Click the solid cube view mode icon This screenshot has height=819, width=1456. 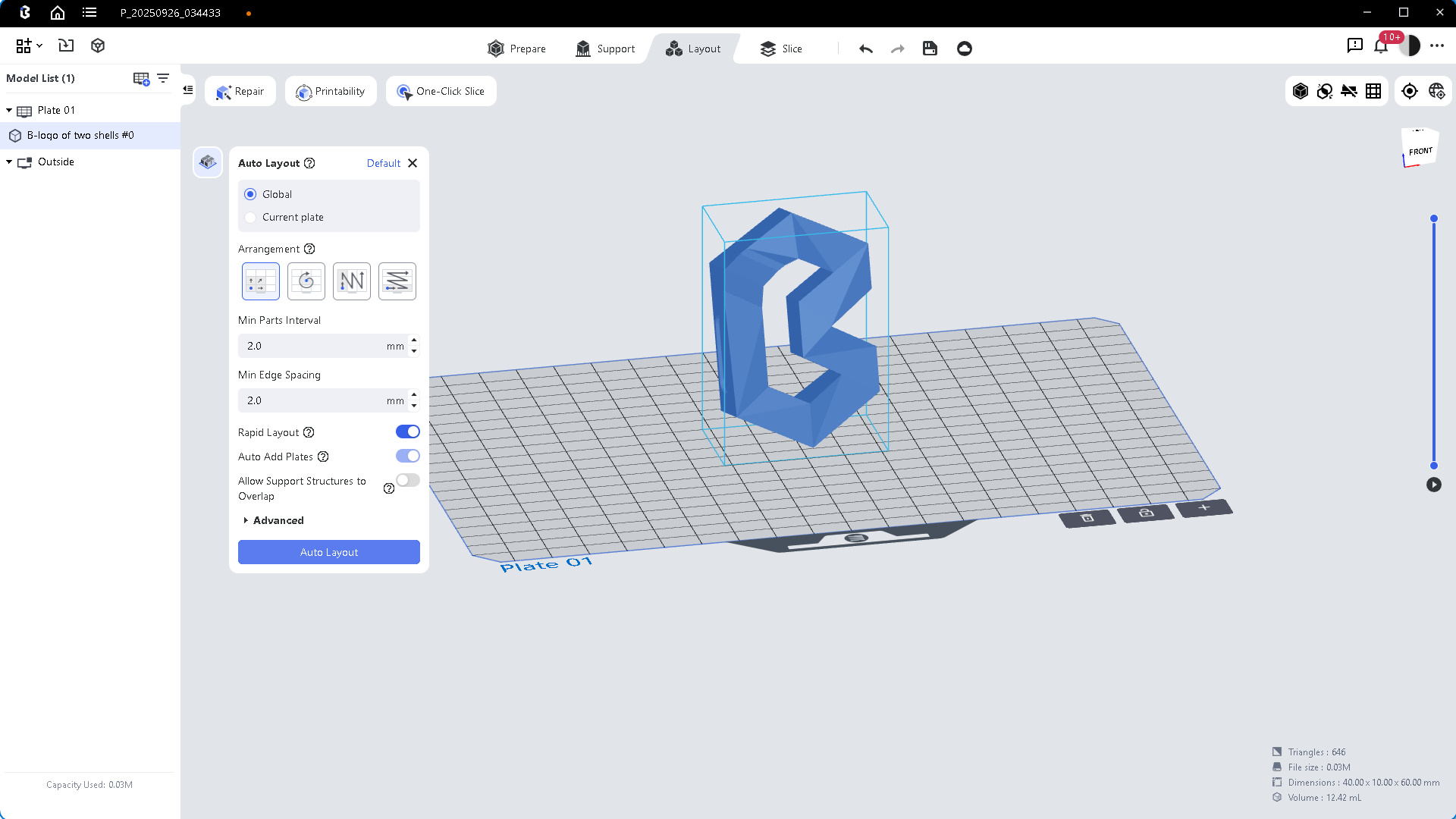click(1301, 91)
